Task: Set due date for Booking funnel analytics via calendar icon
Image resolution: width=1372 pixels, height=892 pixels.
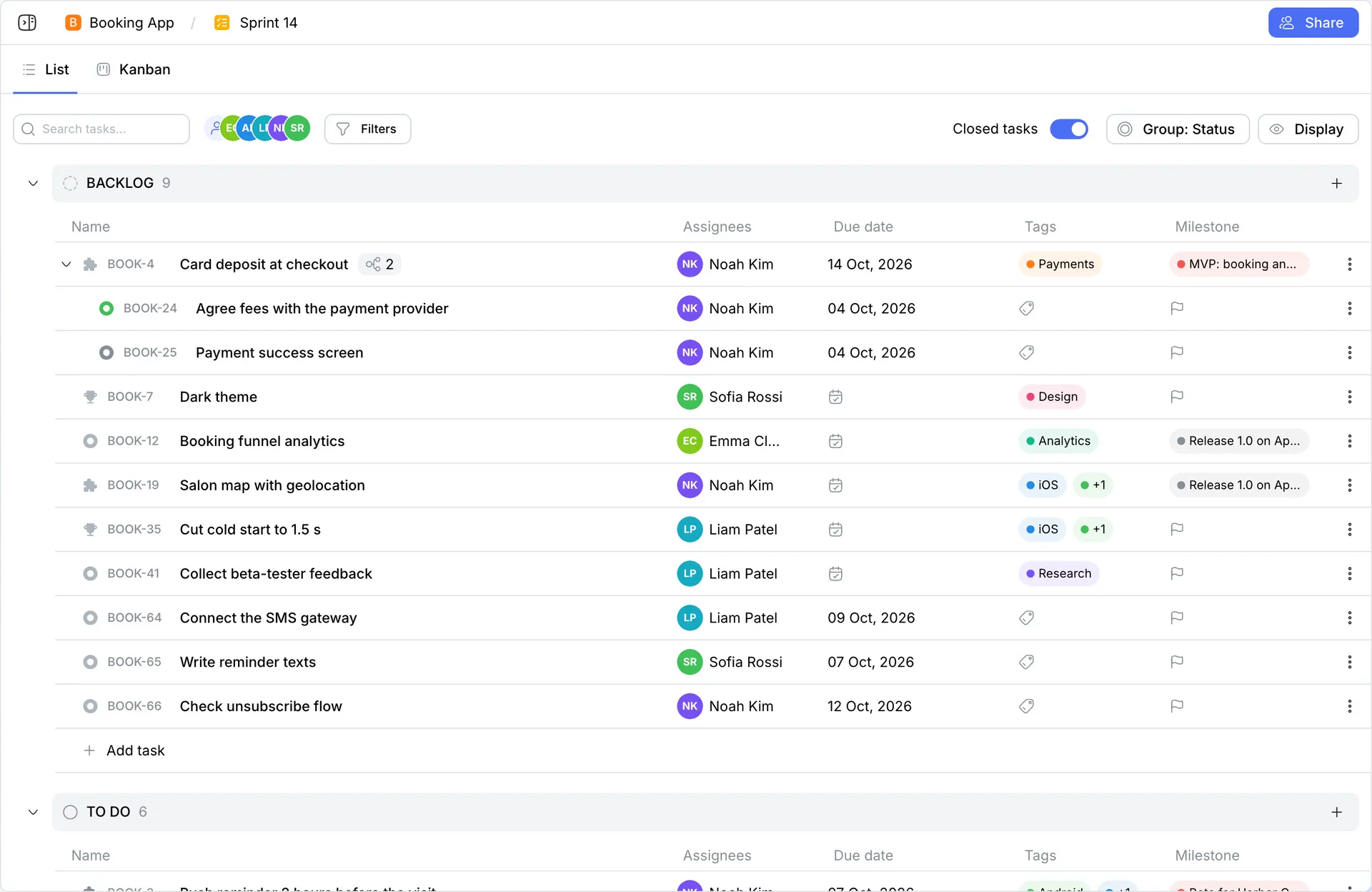Action: tap(835, 441)
